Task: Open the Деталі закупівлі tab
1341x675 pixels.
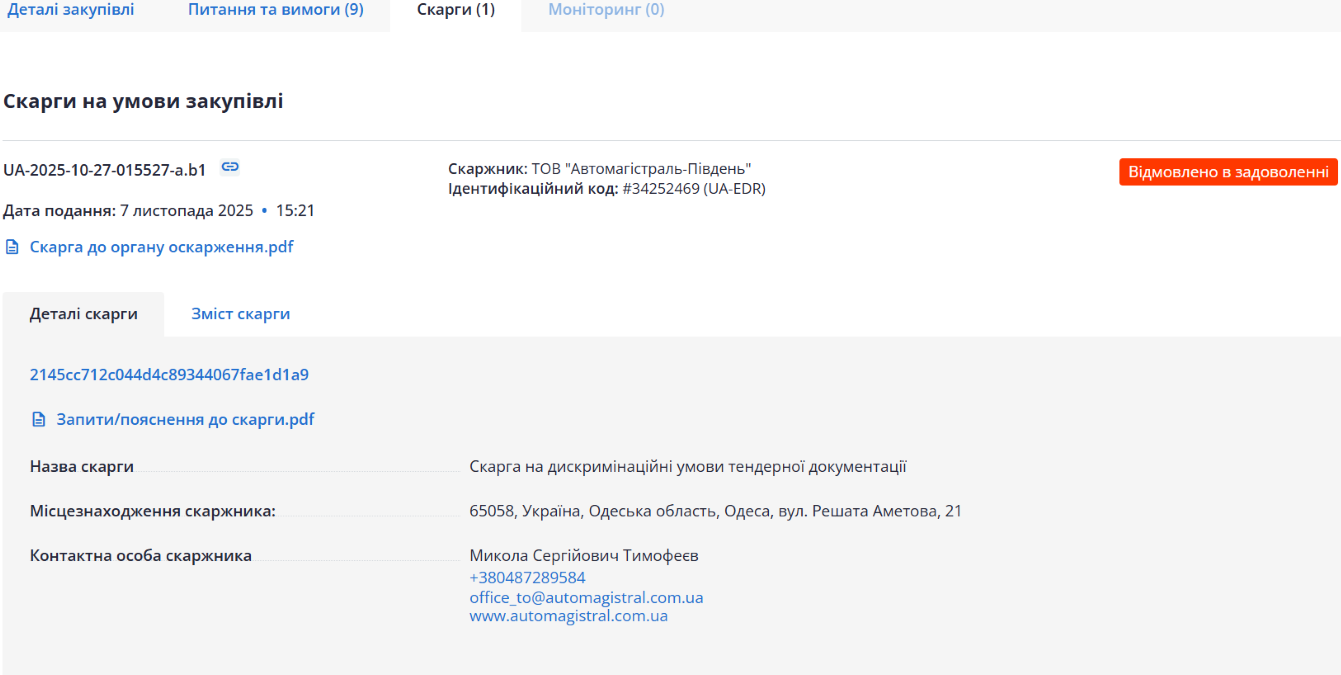Action: [x=71, y=10]
